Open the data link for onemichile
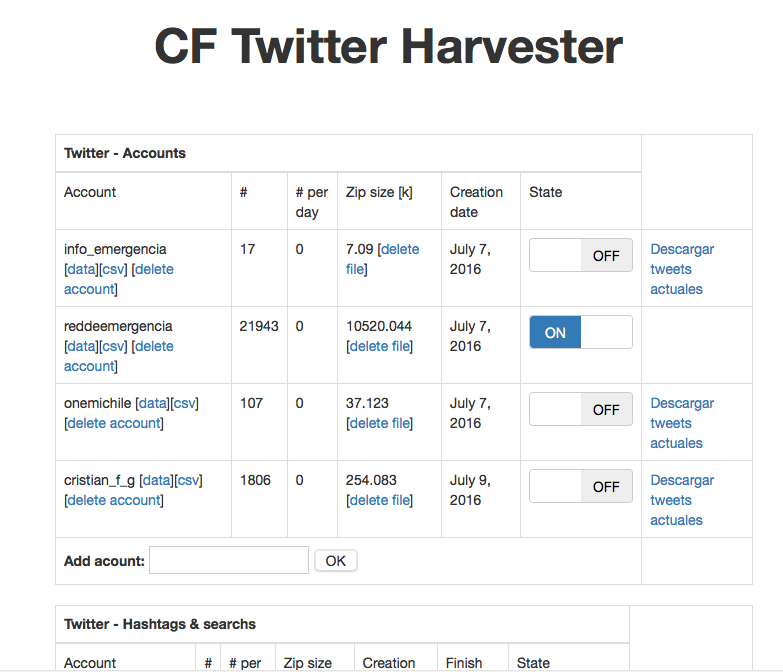Screen dimensions: 783x672 (153, 403)
